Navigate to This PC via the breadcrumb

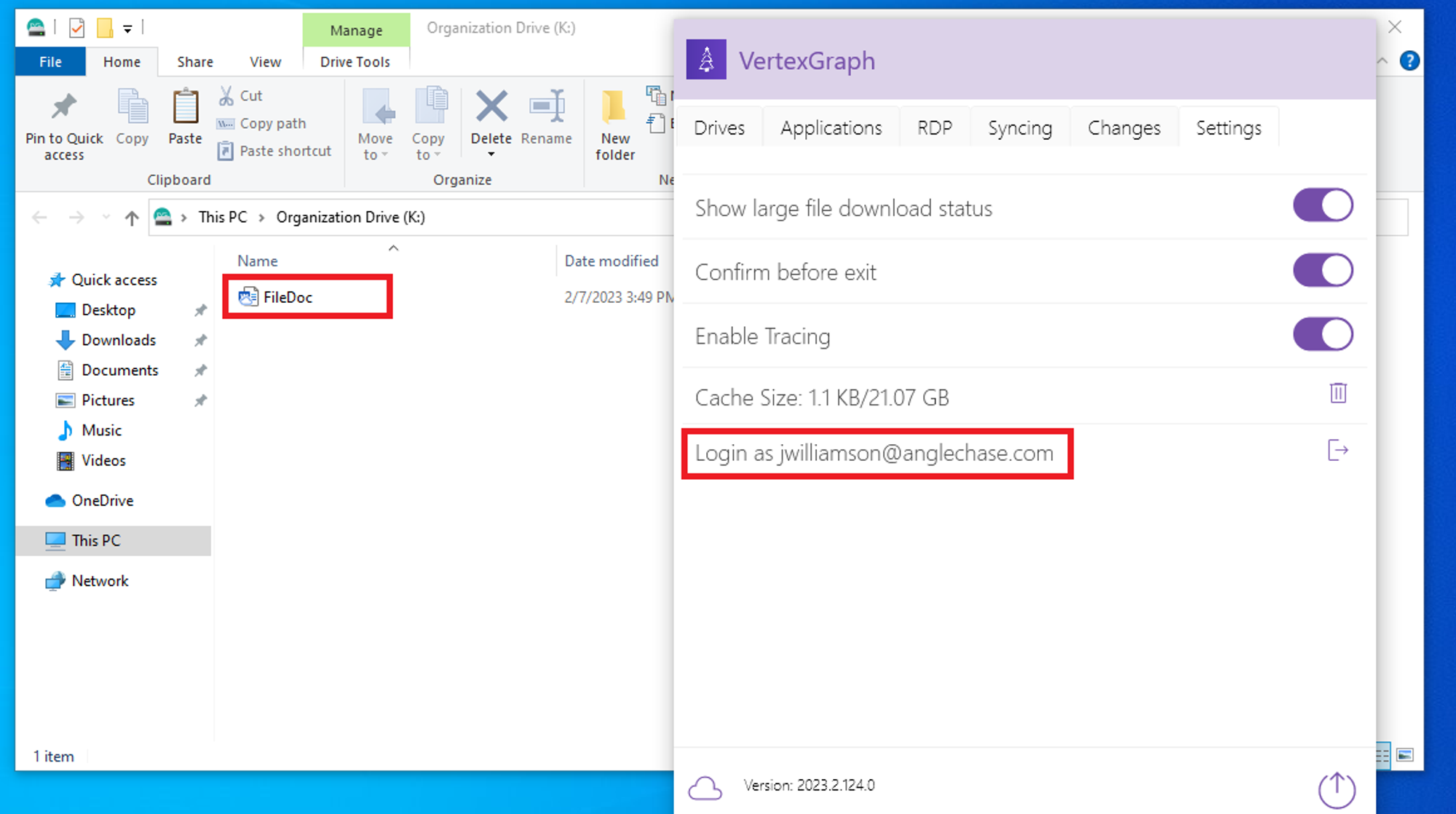pos(223,216)
